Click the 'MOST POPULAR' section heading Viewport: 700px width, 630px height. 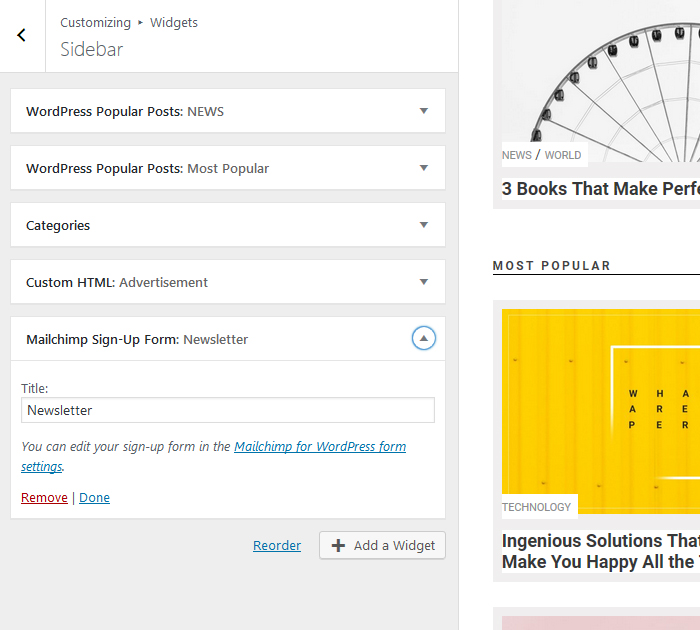552,266
